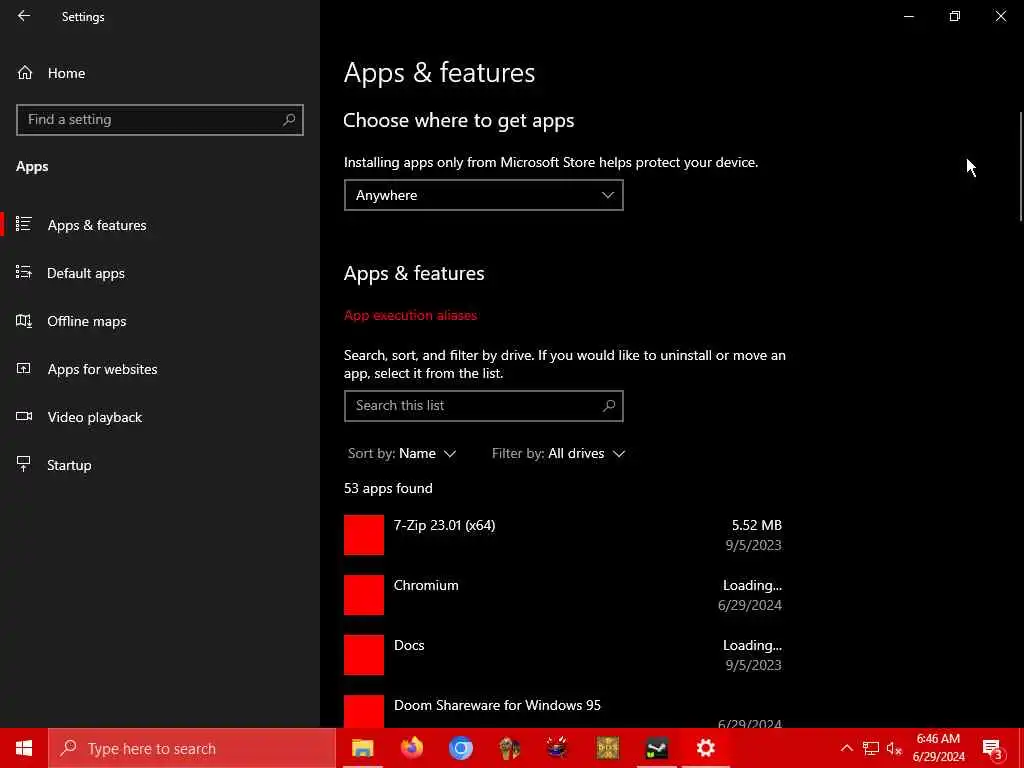Viewport: 1024px width, 768px height.
Task: Launch Firefox from the taskbar
Action: (411, 748)
